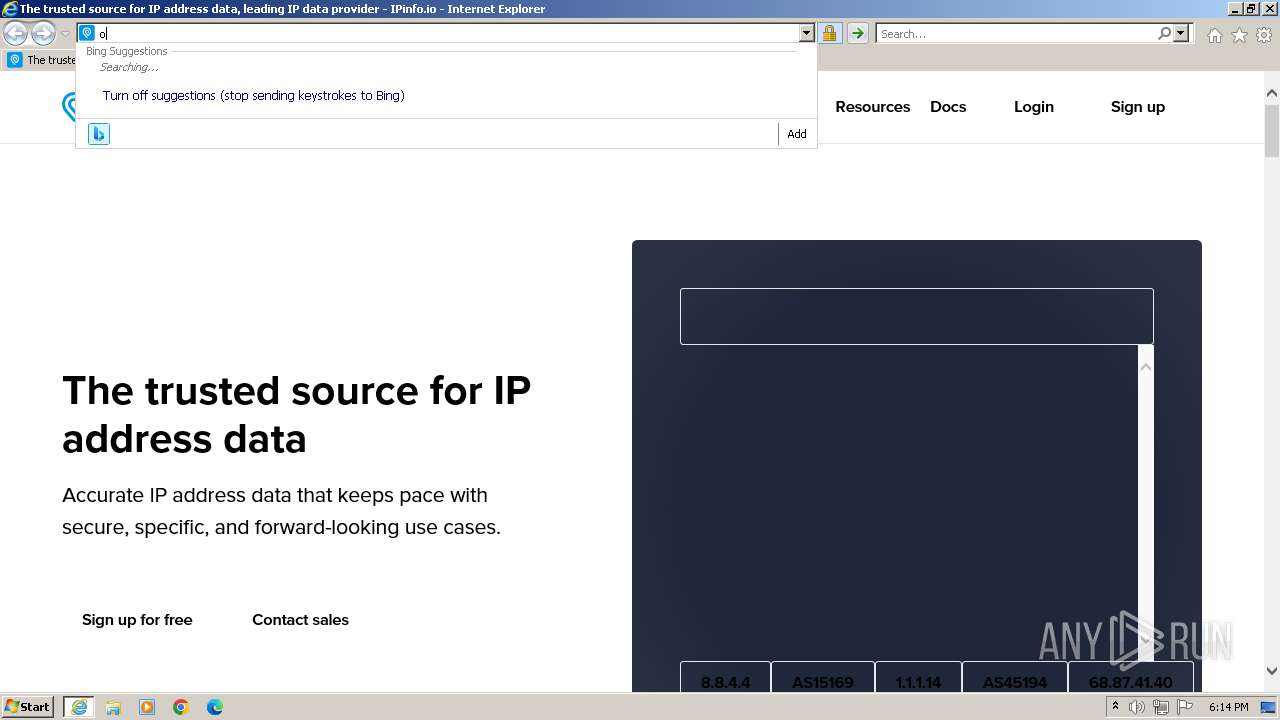1280x720 pixels.
Task: Click the page scrollbar down arrow
Action: point(1271,672)
